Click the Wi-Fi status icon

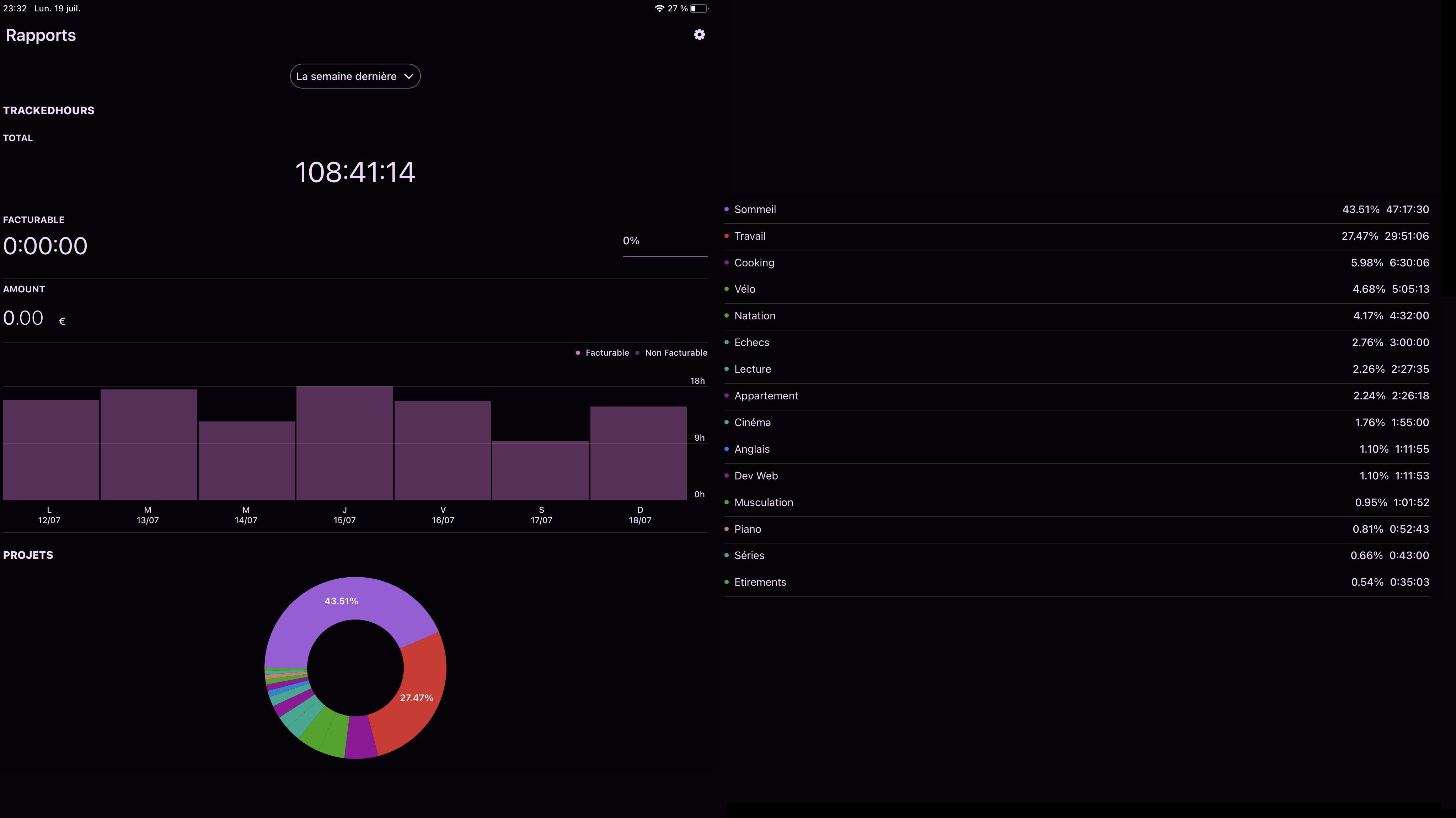coord(659,9)
